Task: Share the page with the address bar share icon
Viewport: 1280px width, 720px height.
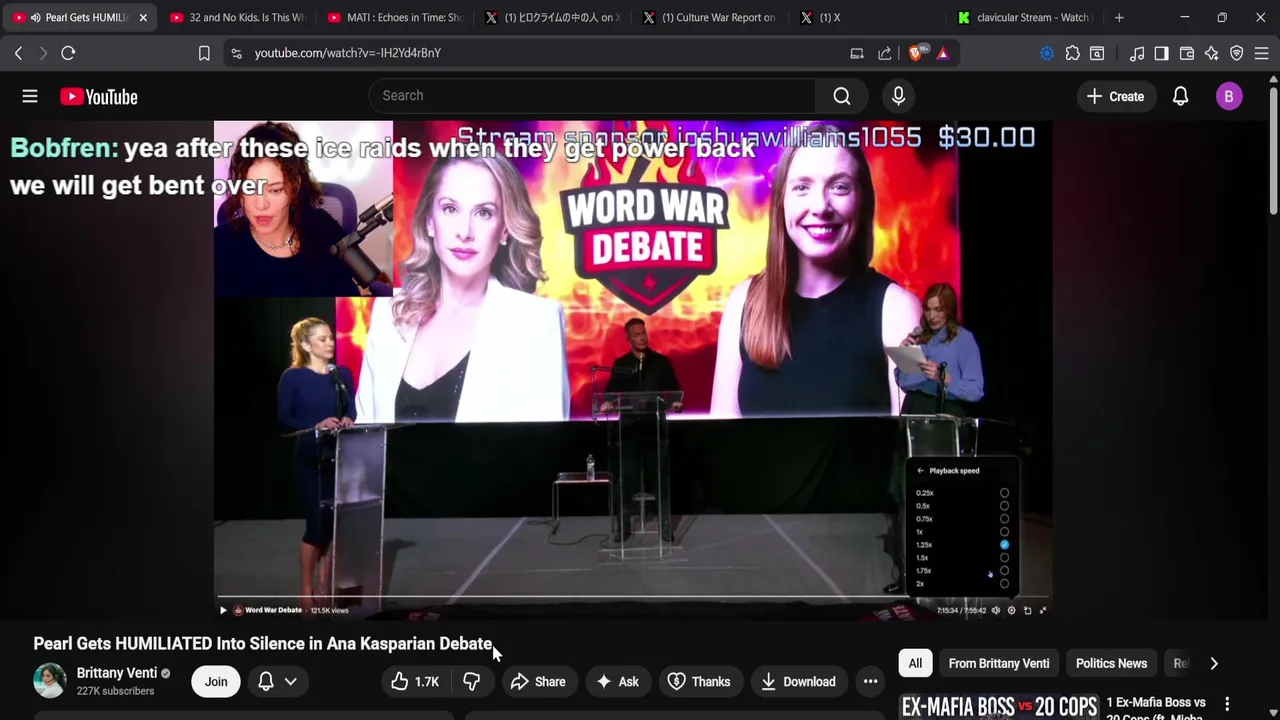Action: [884, 53]
